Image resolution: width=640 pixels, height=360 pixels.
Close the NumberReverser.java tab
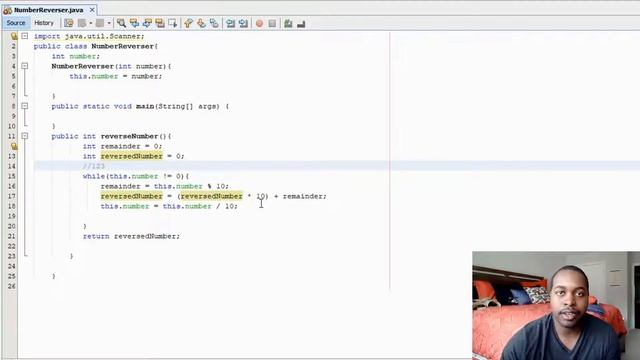pos(92,9)
